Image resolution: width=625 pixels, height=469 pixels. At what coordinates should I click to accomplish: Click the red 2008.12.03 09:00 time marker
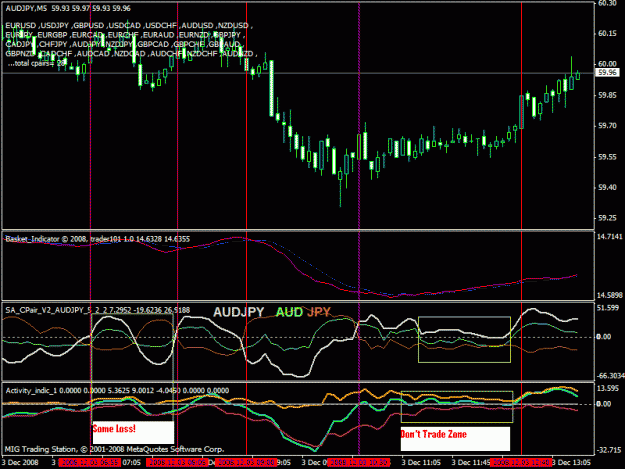click(x=246, y=462)
